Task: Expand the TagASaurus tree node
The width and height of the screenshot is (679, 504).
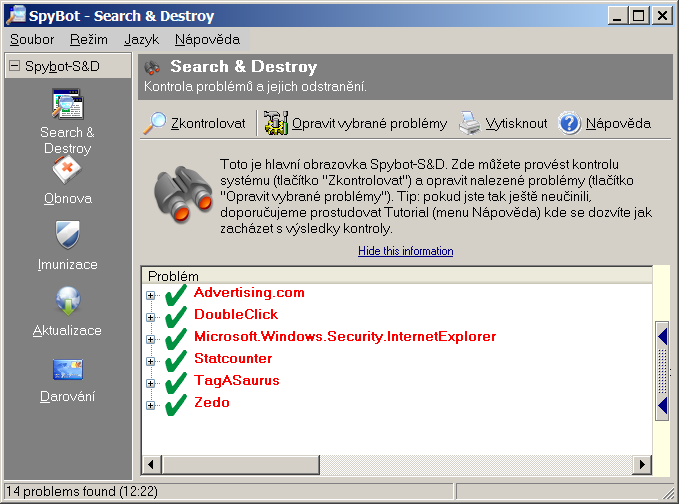Action: (x=150, y=383)
